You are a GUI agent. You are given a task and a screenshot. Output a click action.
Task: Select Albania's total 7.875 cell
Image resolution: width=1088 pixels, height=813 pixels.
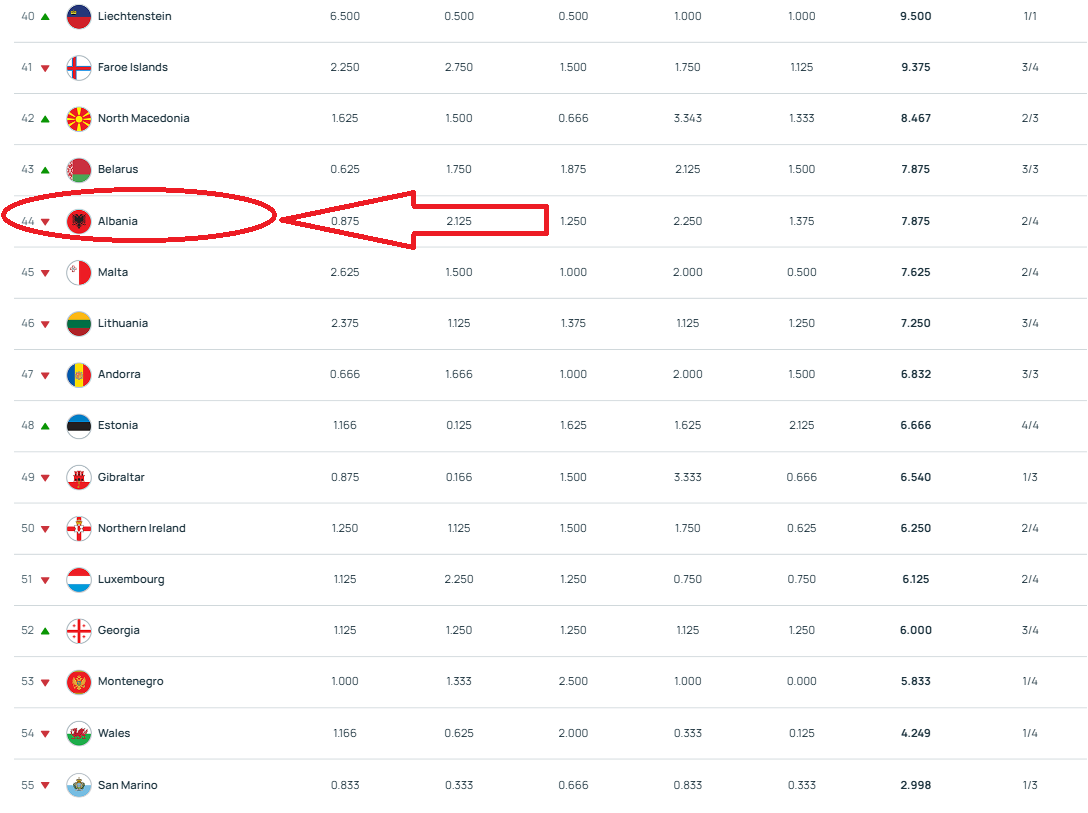pyautogui.click(x=916, y=221)
